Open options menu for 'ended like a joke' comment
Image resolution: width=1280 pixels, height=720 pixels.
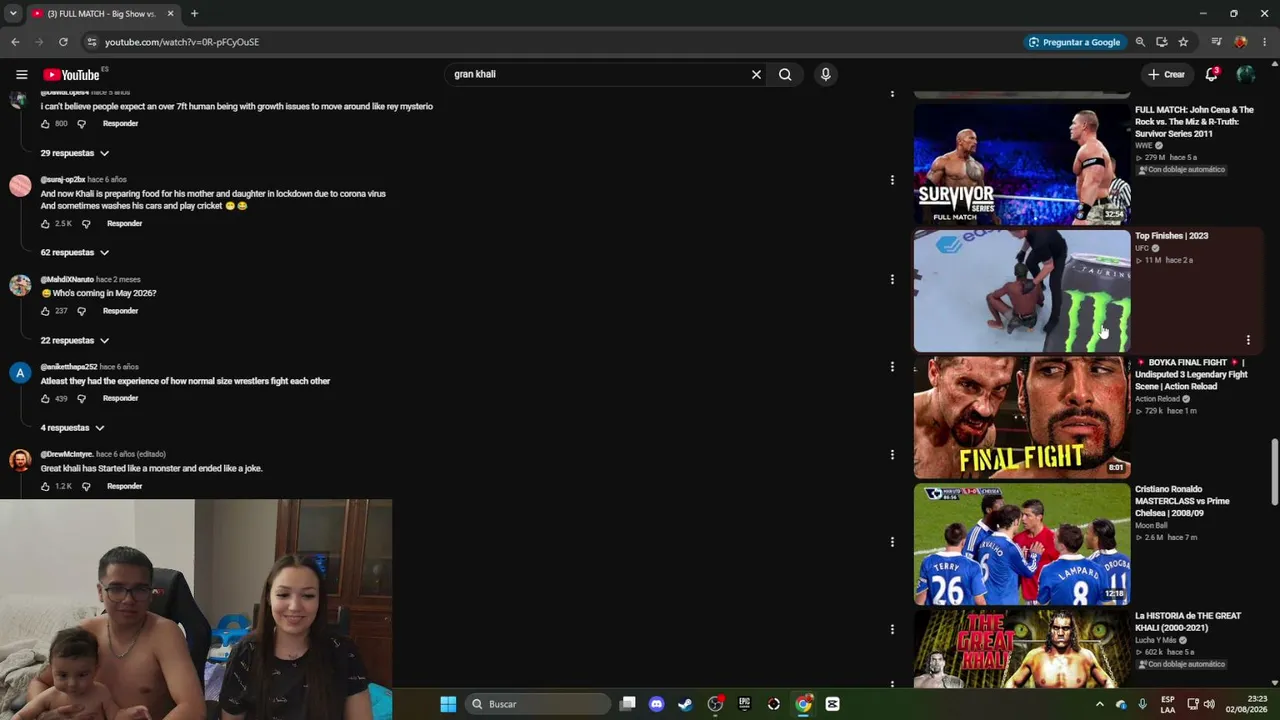point(892,455)
